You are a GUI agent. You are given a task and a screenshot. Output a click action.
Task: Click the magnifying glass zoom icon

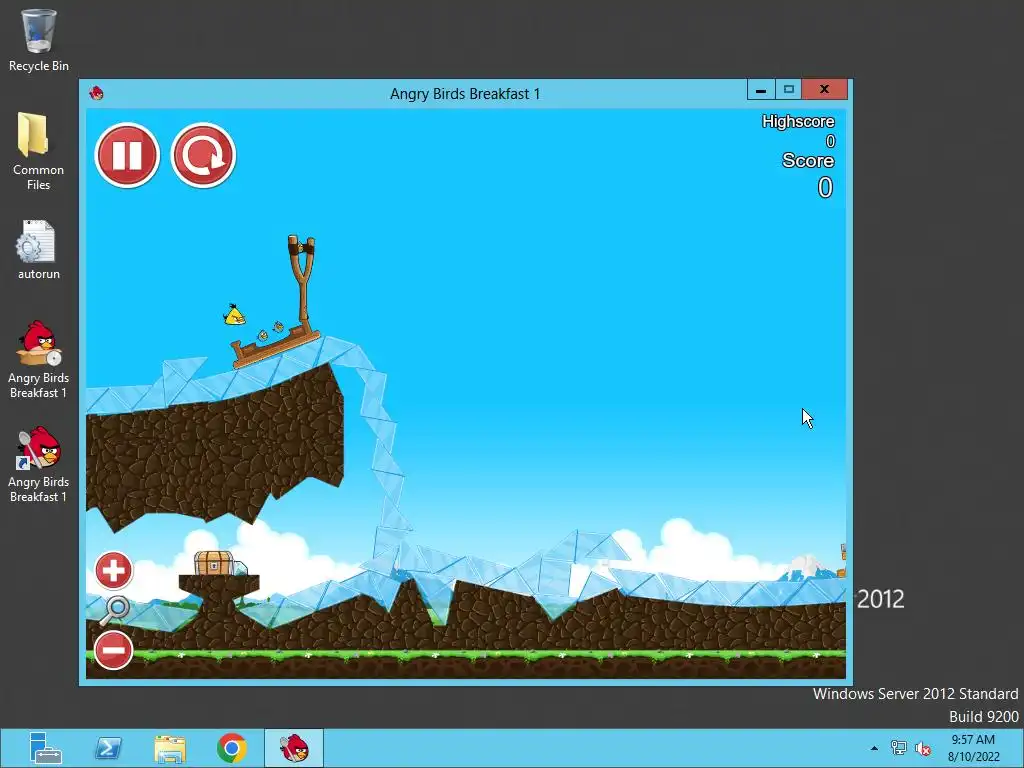(115, 611)
